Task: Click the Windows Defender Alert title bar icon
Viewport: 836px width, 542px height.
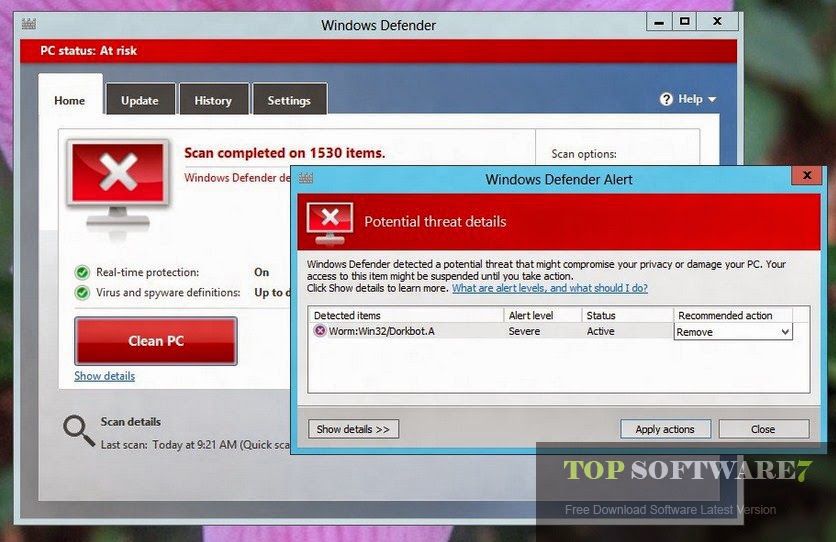Action: (x=306, y=178)
